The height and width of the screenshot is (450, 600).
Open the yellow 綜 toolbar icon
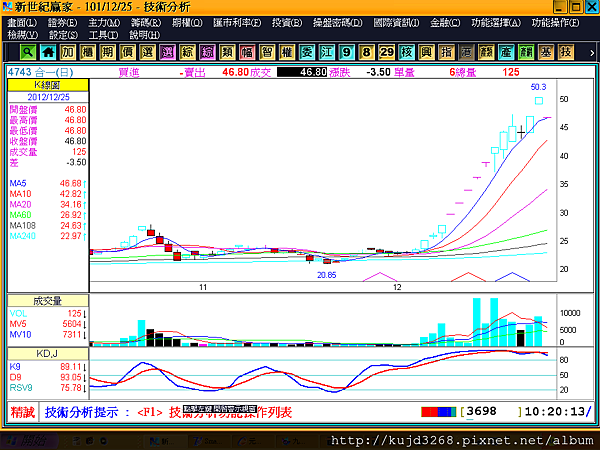(188, 52)
